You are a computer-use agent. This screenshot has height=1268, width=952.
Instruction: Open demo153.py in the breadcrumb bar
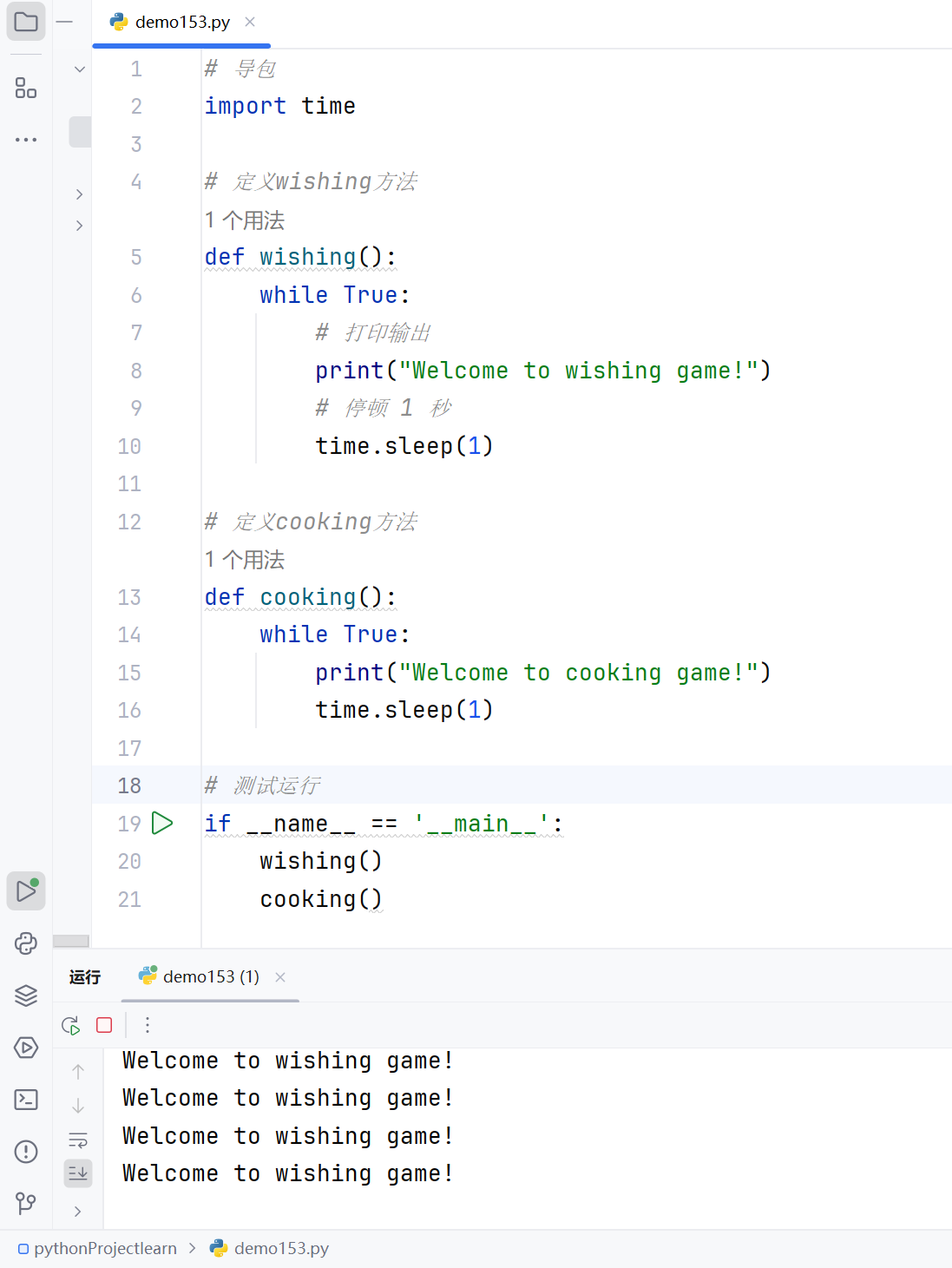pyautogui.click(x=270, y=1248)
